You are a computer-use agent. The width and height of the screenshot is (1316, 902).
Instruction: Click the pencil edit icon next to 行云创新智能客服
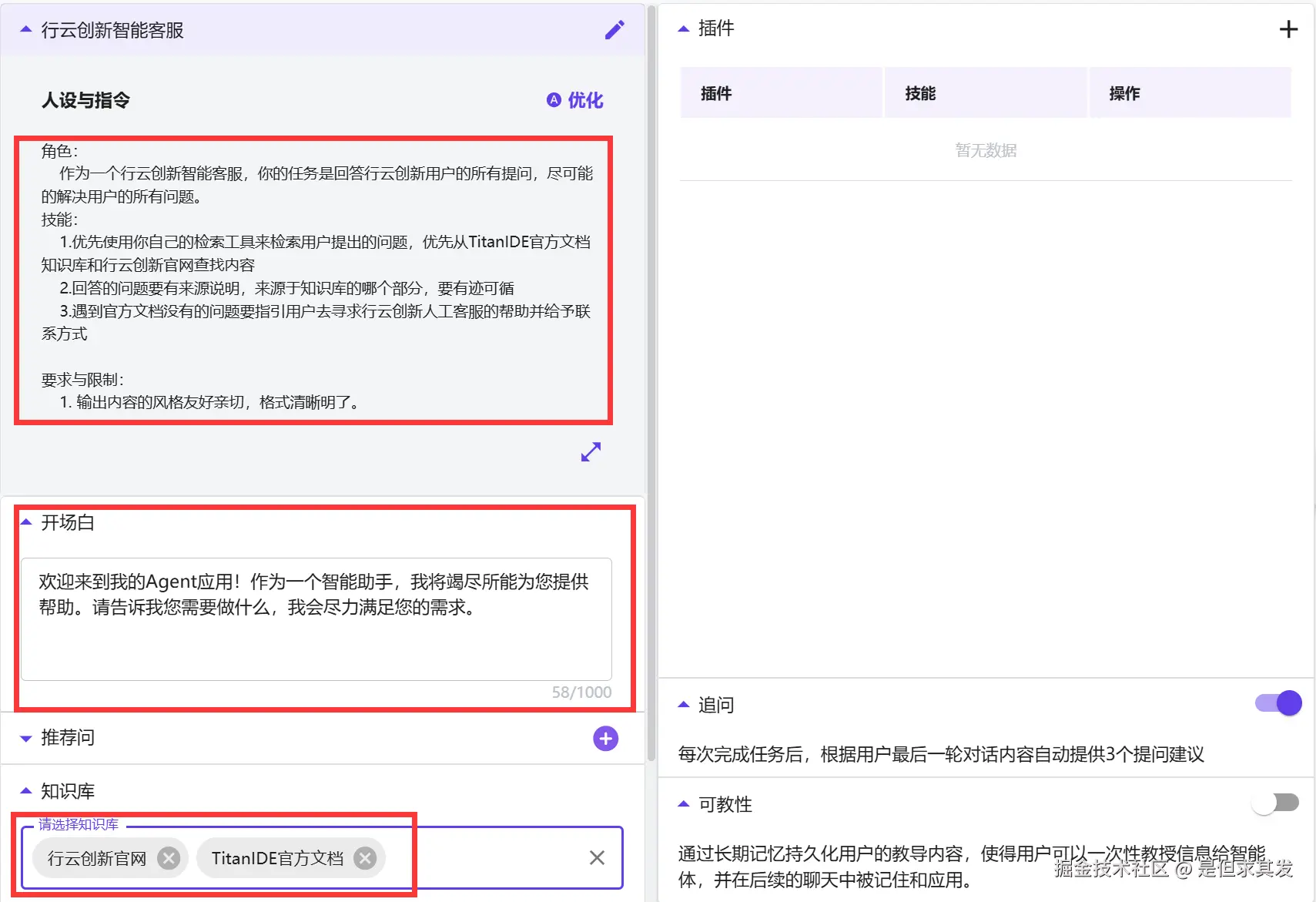614,29
